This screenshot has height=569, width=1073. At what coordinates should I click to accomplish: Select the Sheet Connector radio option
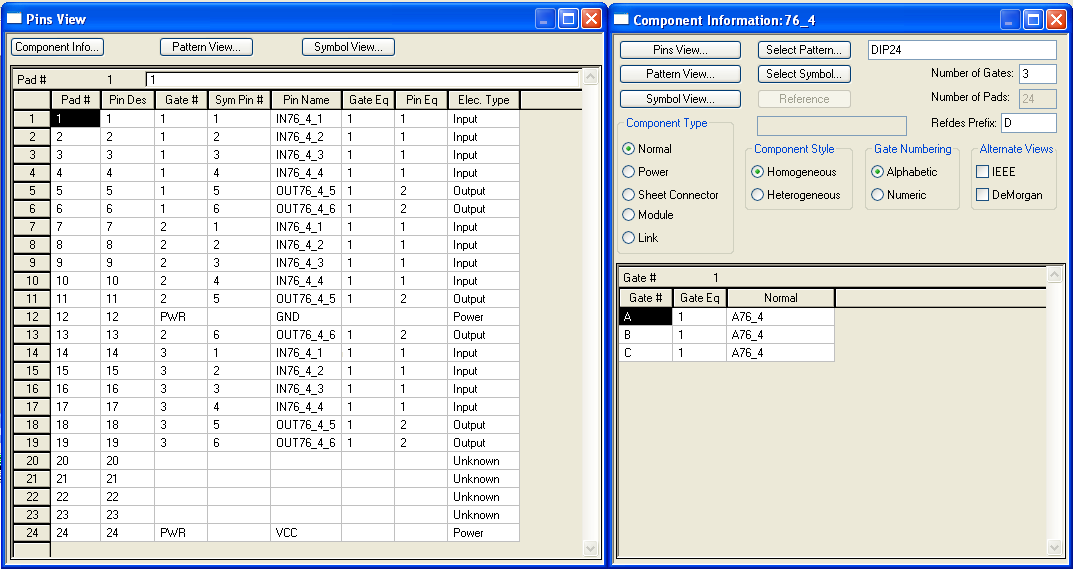629,195
